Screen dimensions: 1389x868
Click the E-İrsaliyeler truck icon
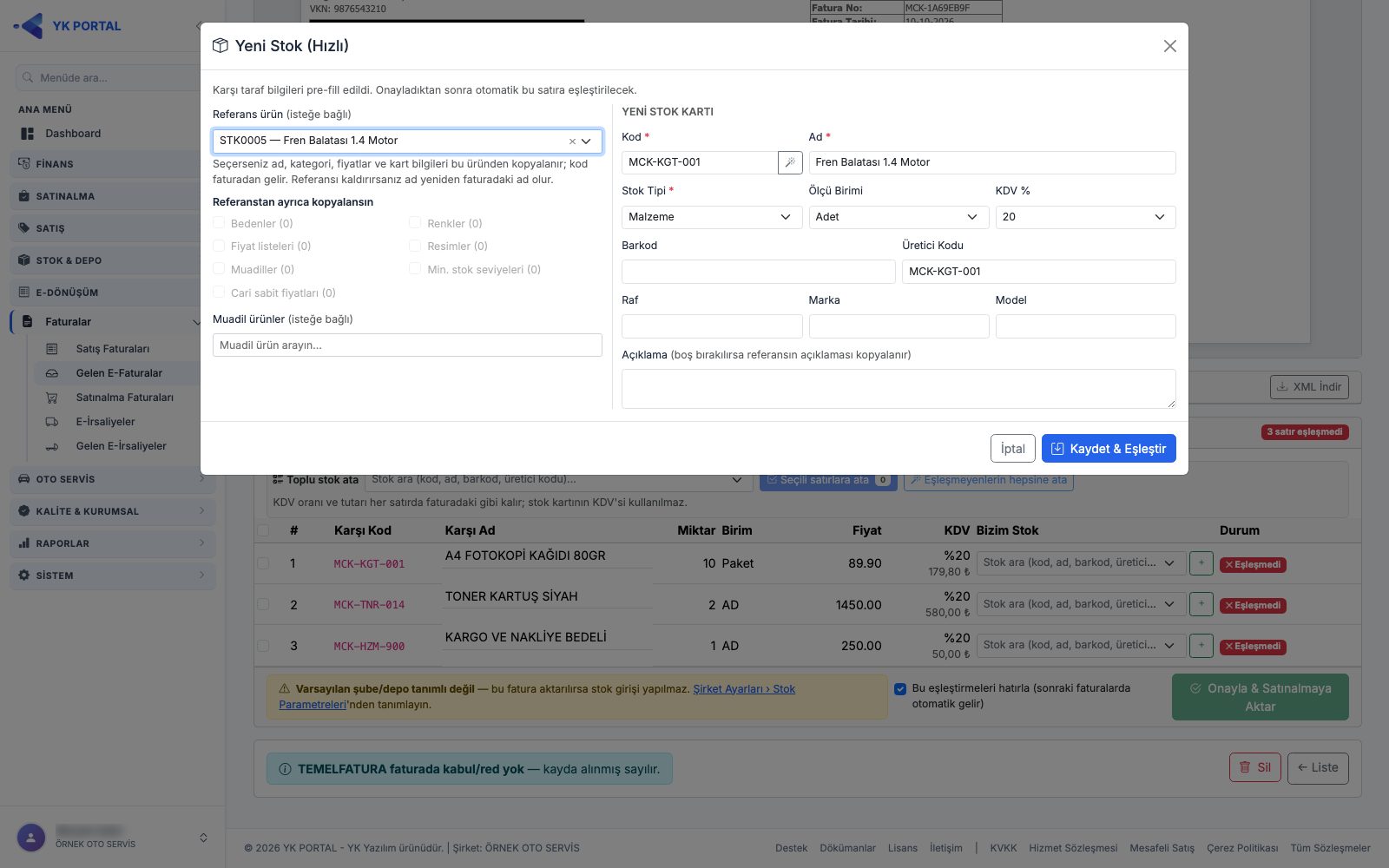52,422
